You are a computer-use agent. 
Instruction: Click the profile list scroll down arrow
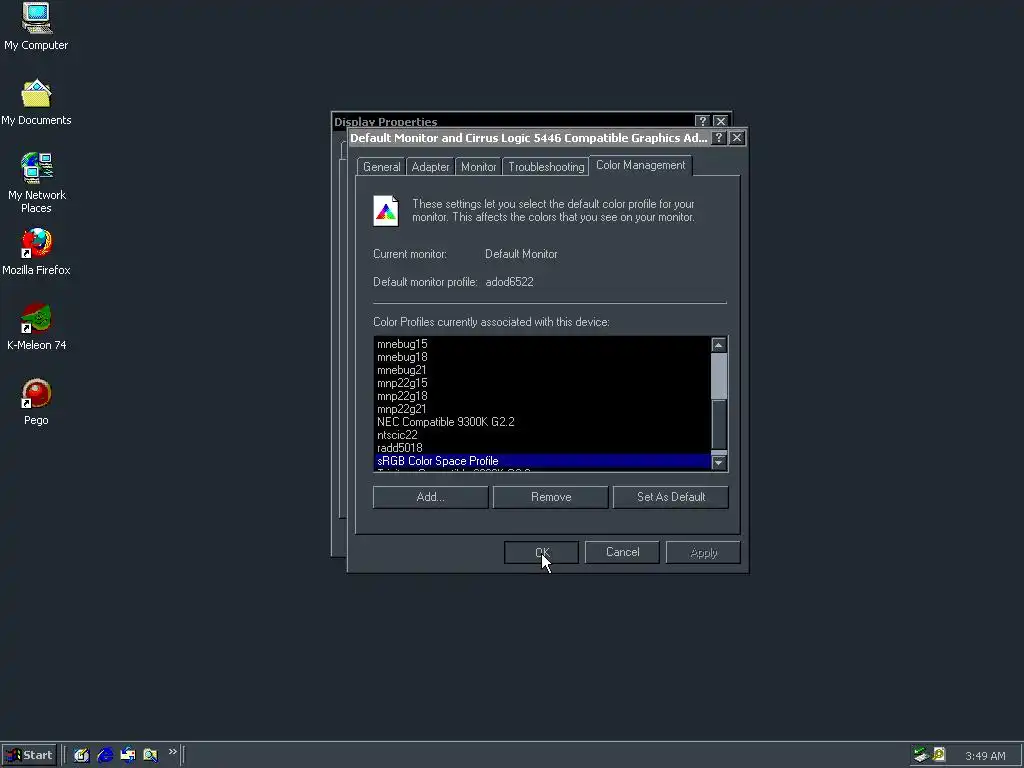(718, 462)
